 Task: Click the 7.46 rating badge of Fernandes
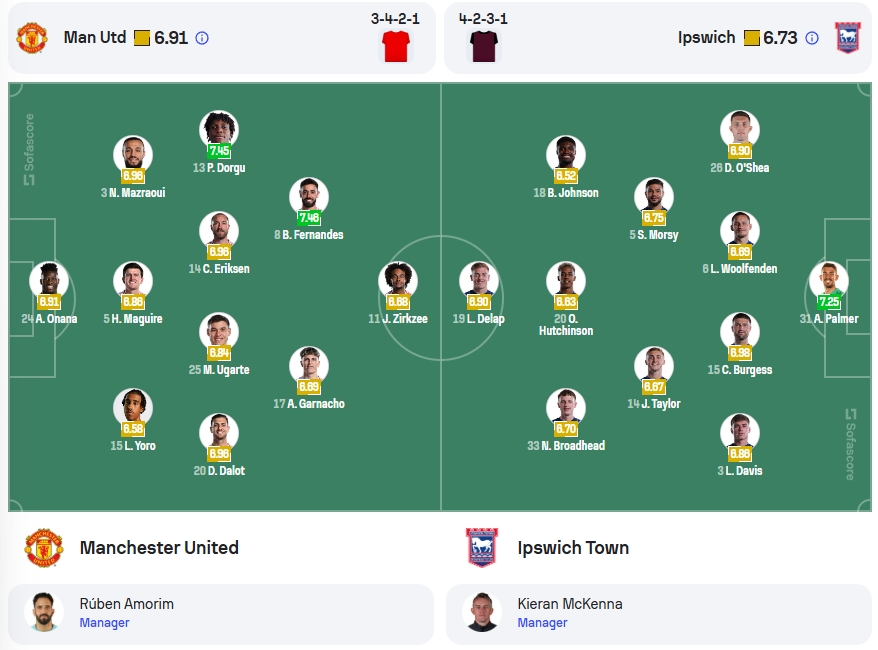(309, 218)
